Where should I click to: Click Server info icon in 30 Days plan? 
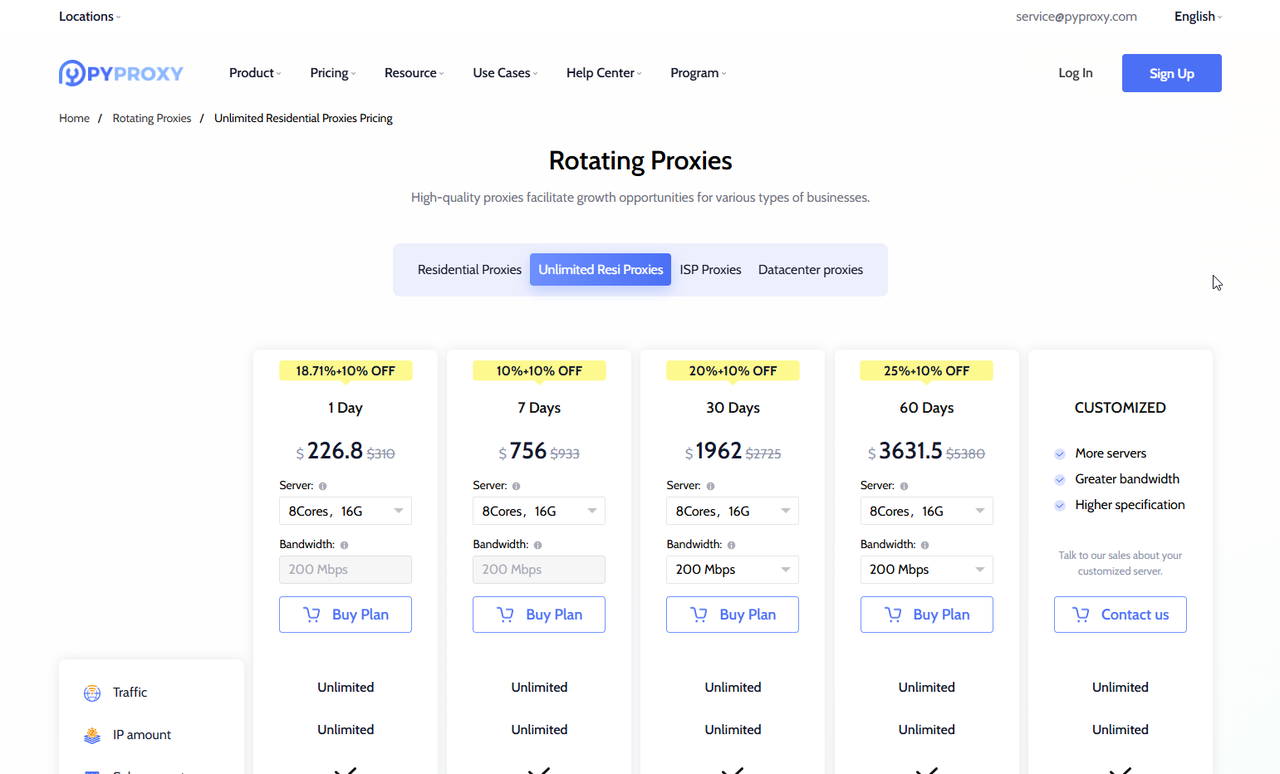point(711,486)
